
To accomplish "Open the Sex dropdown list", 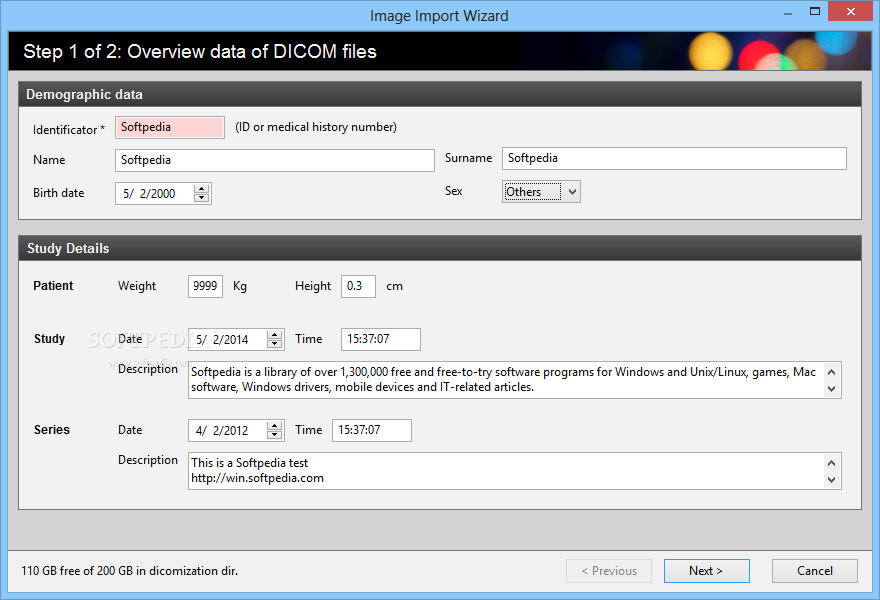I will (541, 191).
